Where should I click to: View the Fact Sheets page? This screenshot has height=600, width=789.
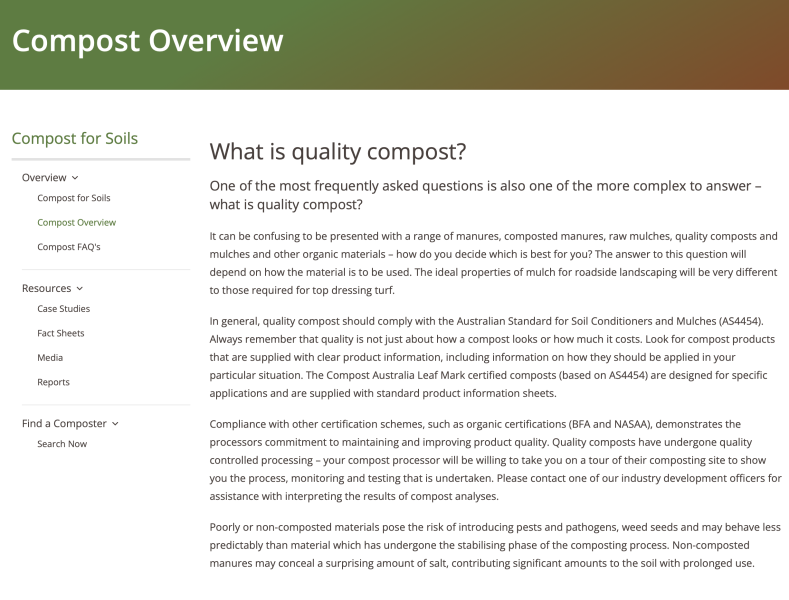pyautogui.click(x=60, y=333)
